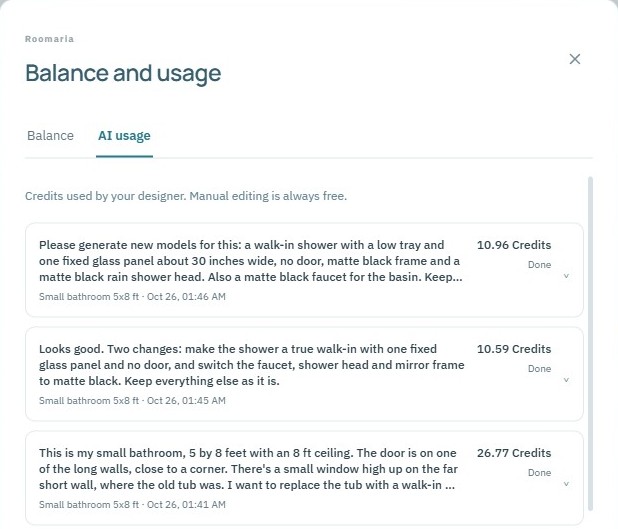Click the Oct 26, 01:45 AM timestamp line
This screenshot has width=618, height=529.
click(x=132, y=401)
